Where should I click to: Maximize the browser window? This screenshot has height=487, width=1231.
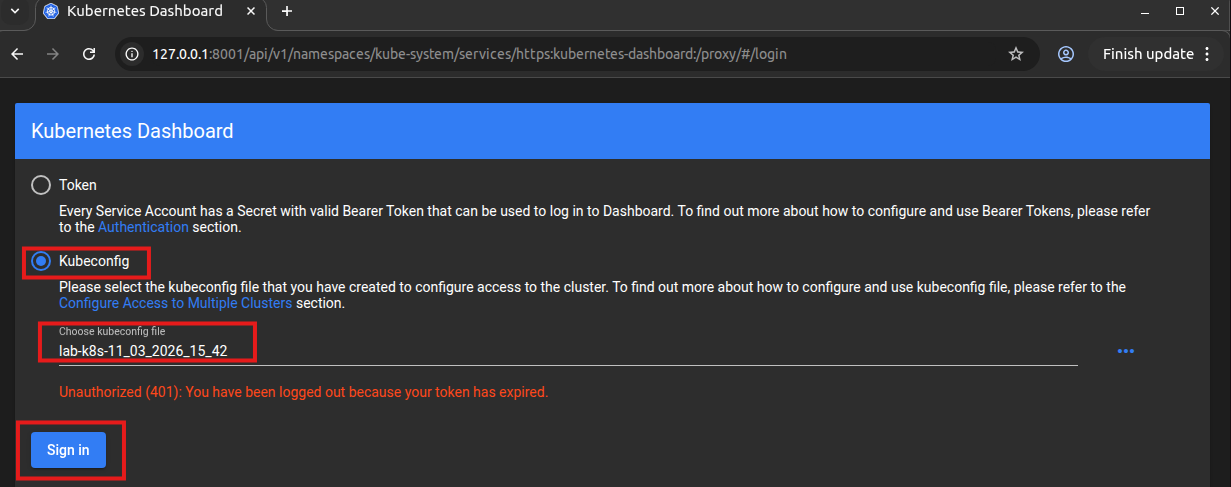(1180, 11)
